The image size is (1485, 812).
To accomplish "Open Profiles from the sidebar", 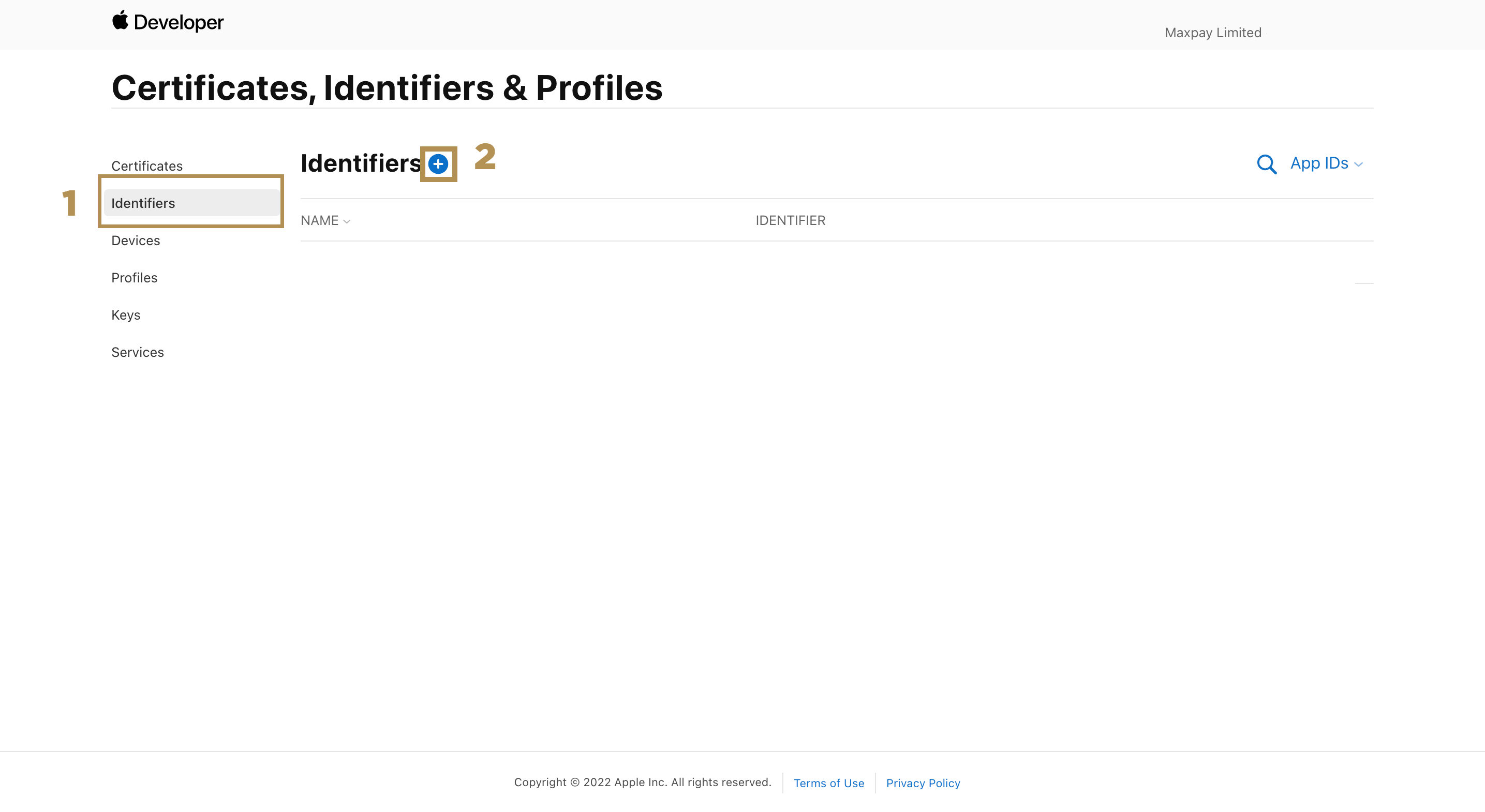I will [135, 278].
